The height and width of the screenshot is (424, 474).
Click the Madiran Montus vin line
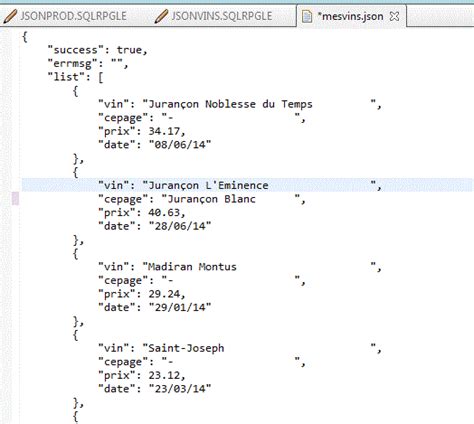(240, 267)
